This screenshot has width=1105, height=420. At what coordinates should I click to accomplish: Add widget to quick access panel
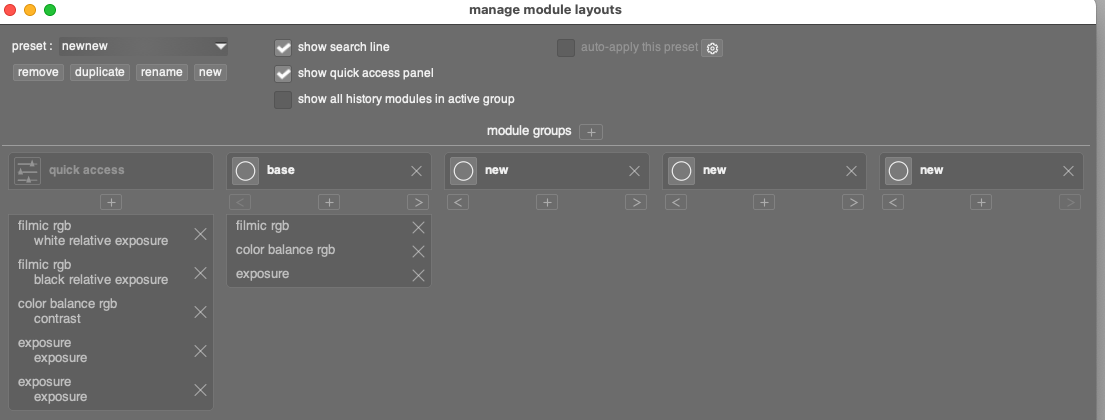111,202
